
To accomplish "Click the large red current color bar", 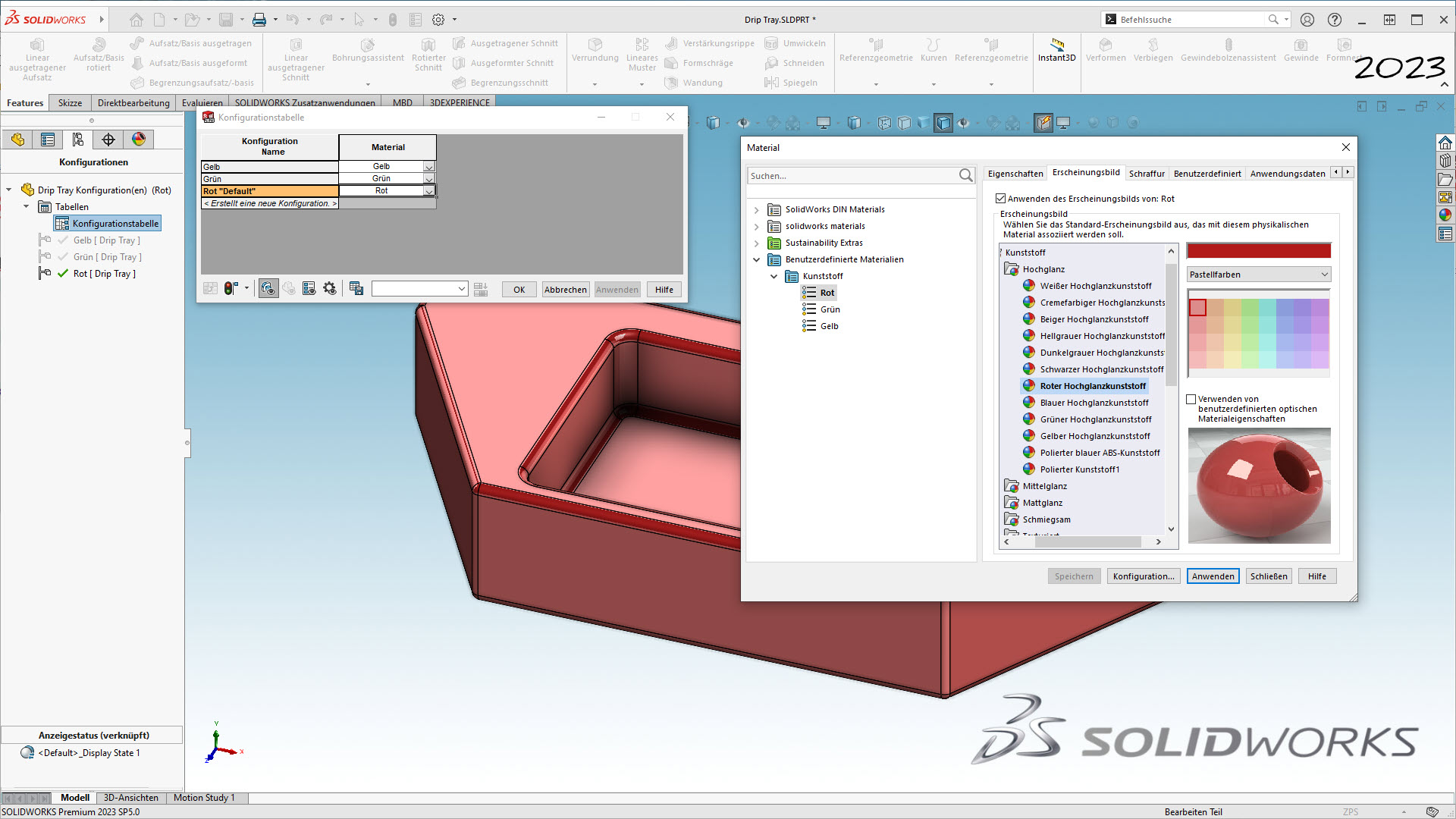I will tap(1259, 251).
